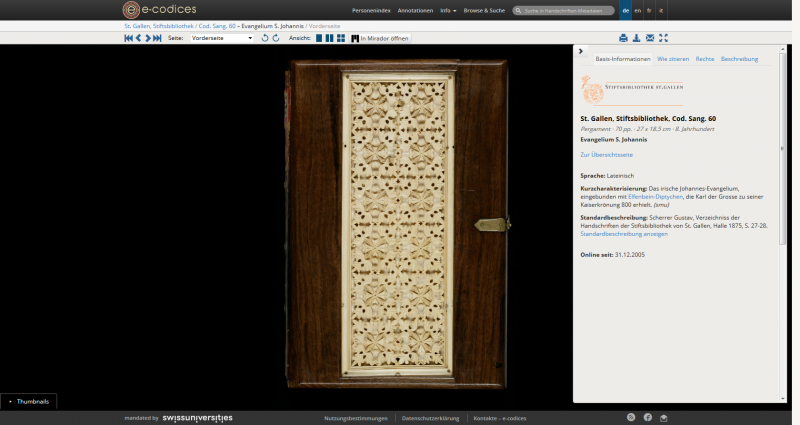Download the manuscript image

[x=636, y=38]
